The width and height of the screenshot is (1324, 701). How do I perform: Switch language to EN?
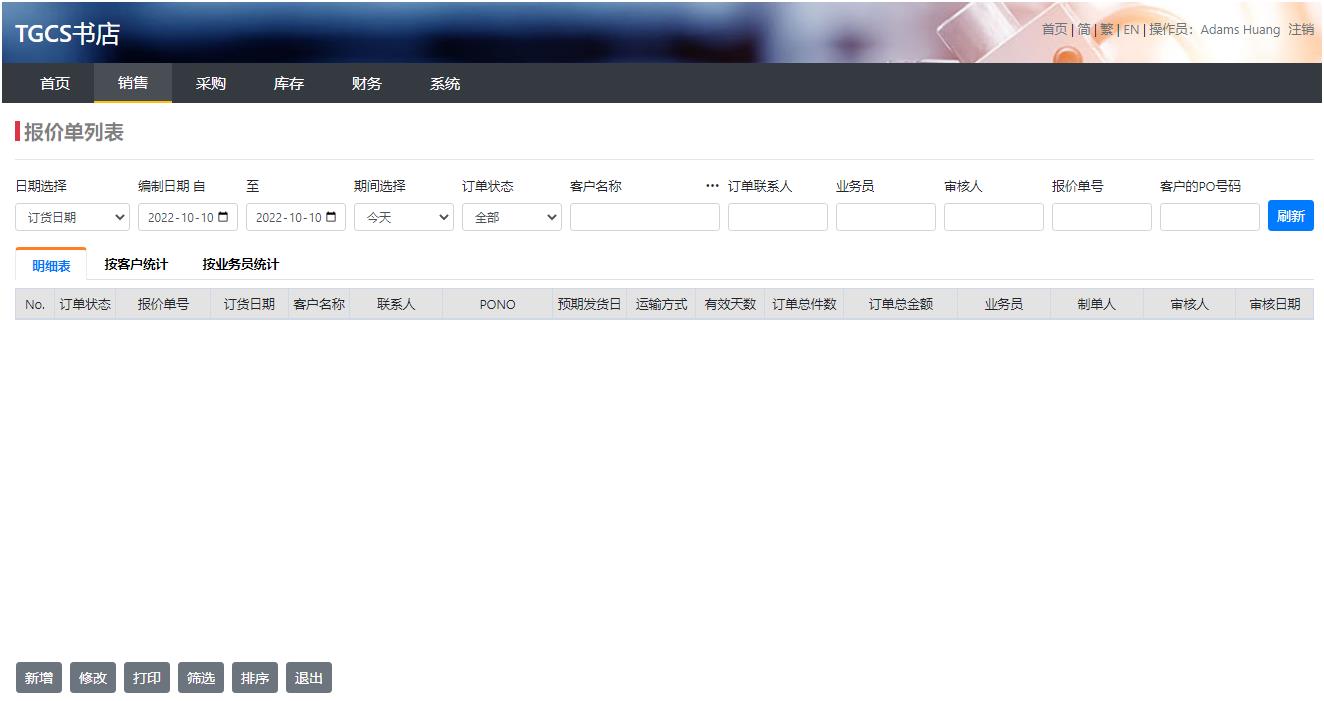tap(1131, 30)
